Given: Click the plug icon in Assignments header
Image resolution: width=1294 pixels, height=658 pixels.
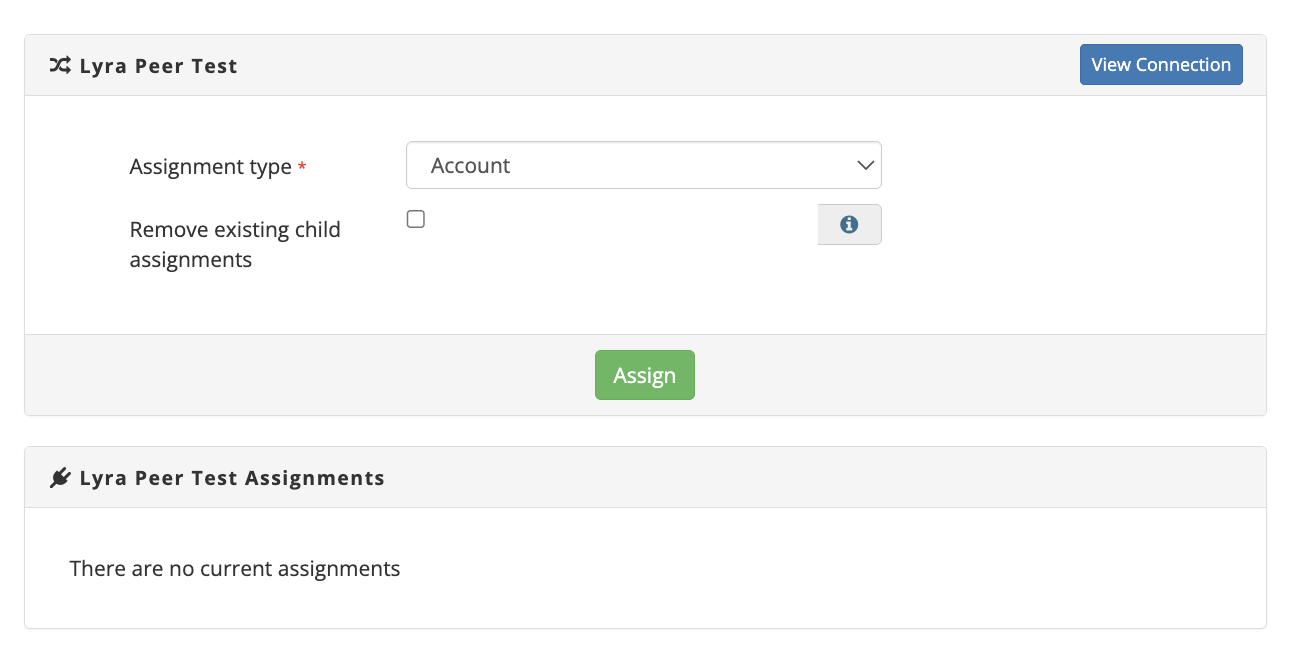Looking at the screenshot, I should point(60,478).
